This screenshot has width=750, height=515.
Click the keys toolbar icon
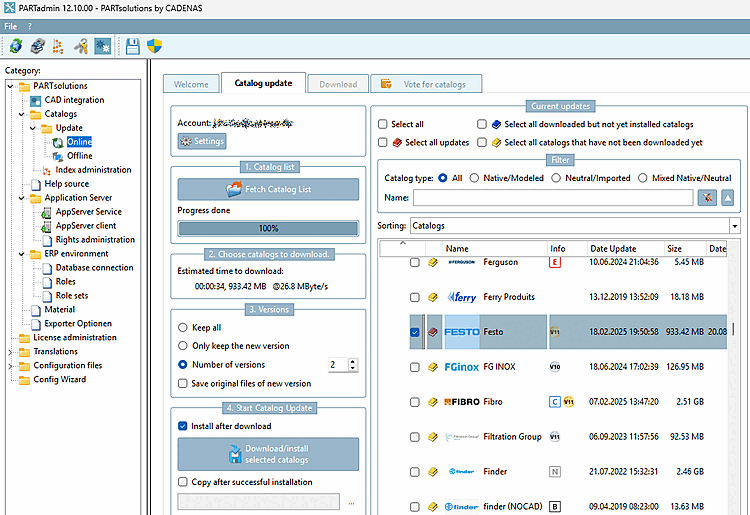point(80,46)
